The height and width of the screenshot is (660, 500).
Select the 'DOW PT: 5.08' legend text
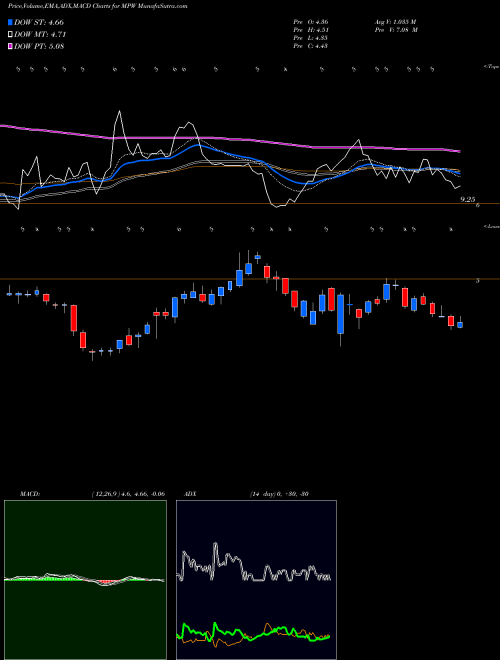click(39, 47)
